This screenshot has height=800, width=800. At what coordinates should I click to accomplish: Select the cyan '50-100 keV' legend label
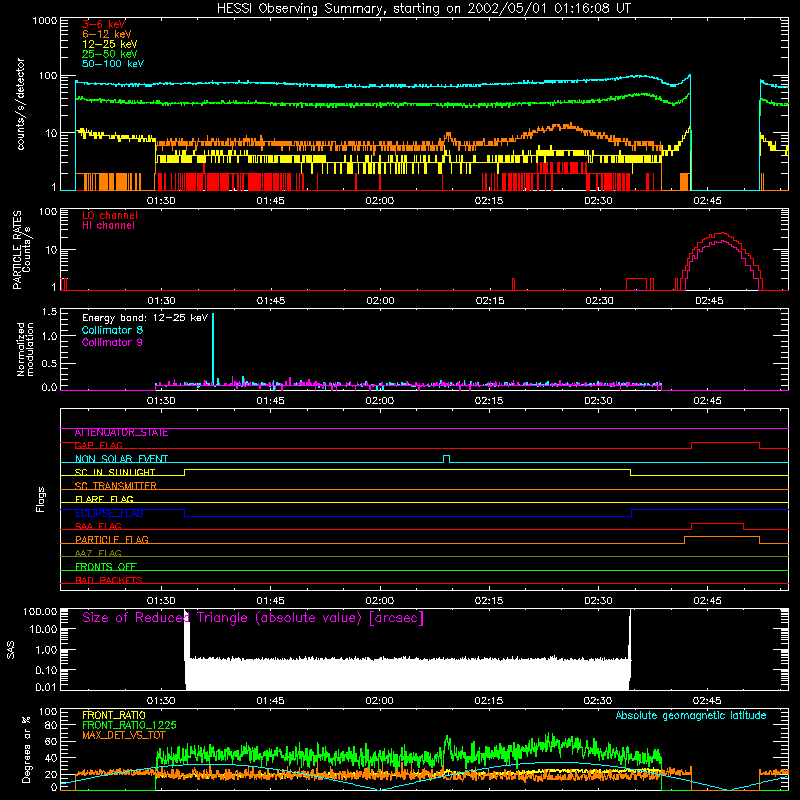[x=113, y=64]
